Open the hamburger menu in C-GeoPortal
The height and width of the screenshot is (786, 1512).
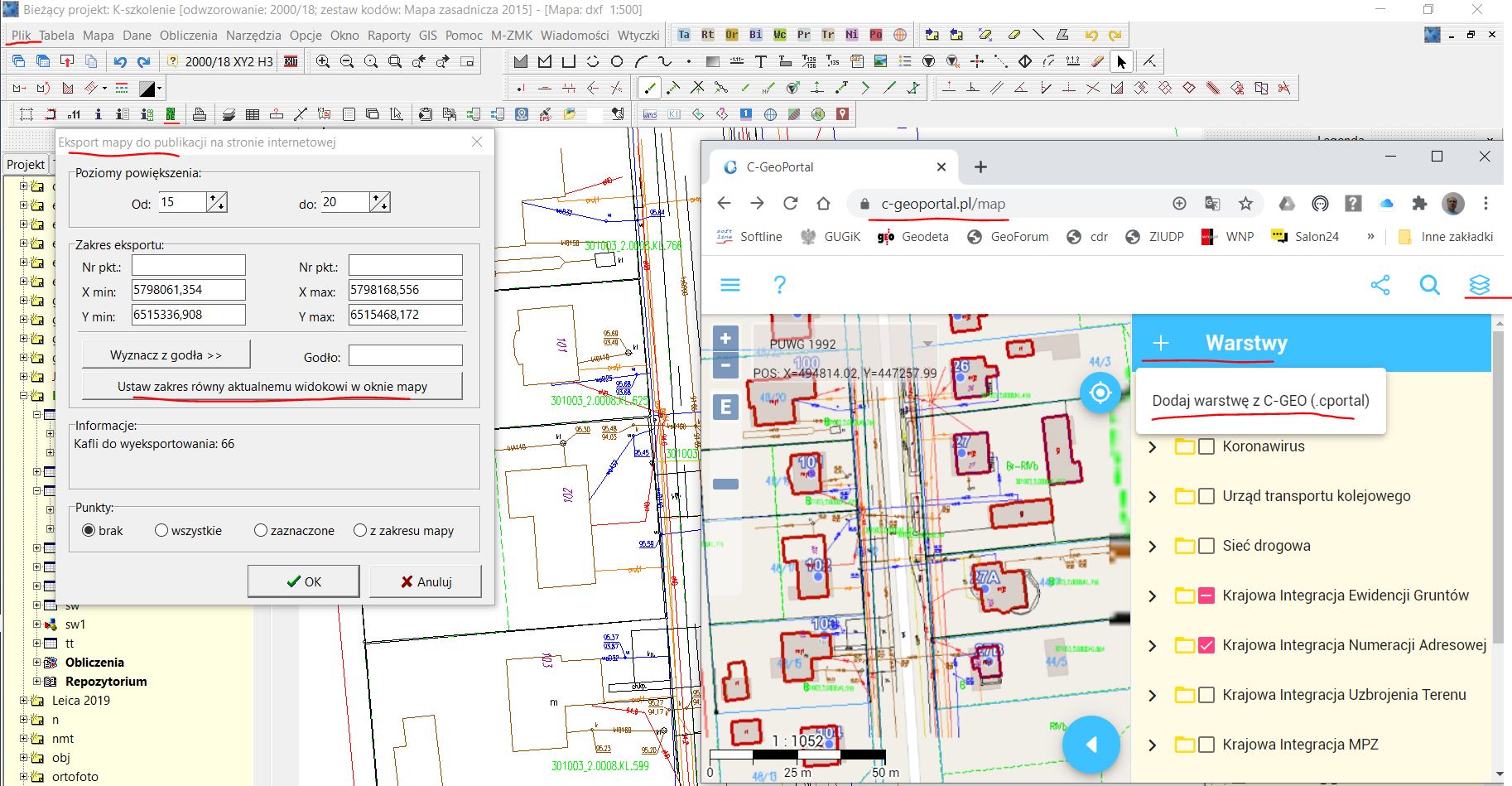[730, 285]
